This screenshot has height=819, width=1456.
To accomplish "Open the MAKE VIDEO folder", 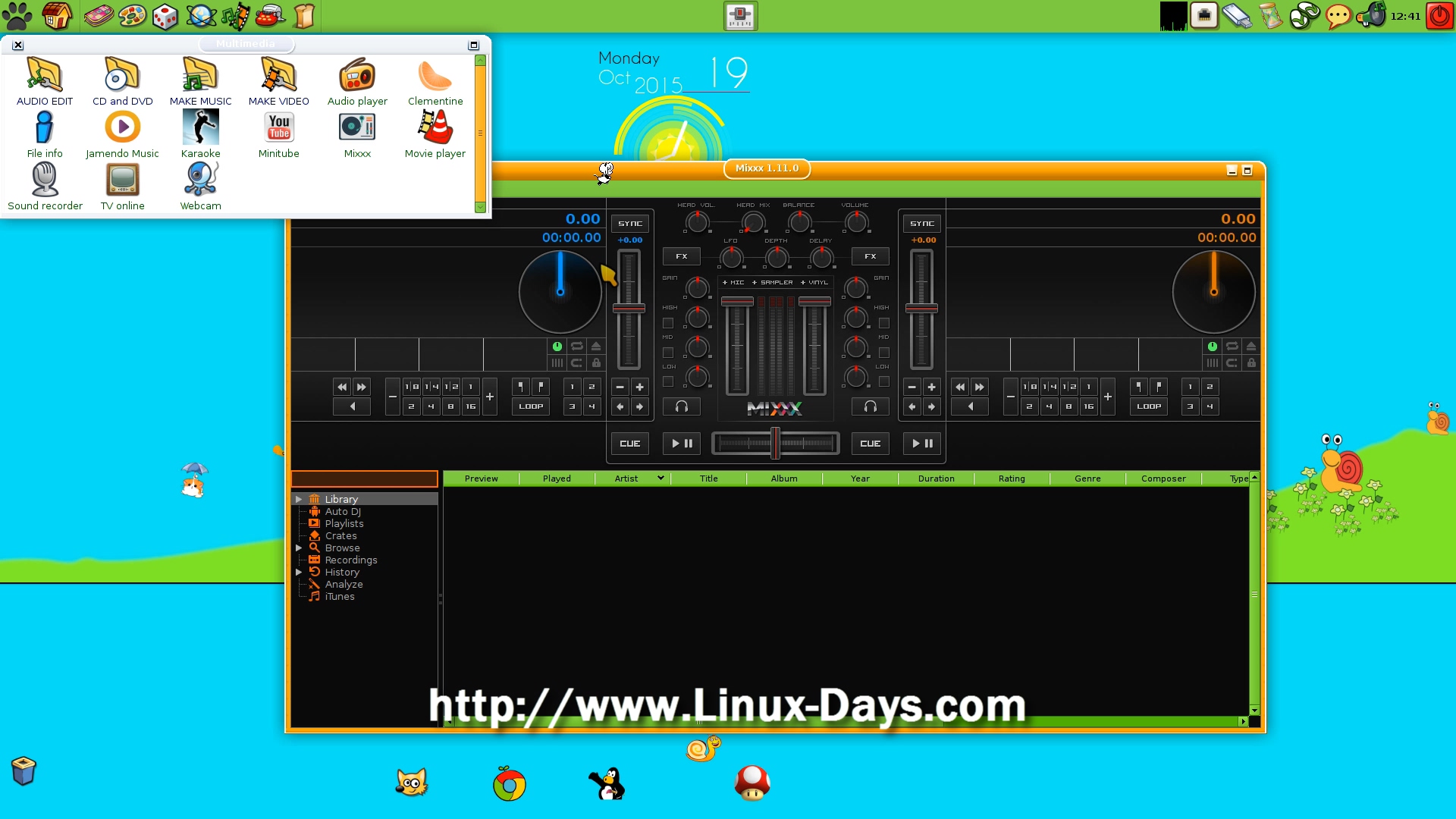I will (278, 81).
